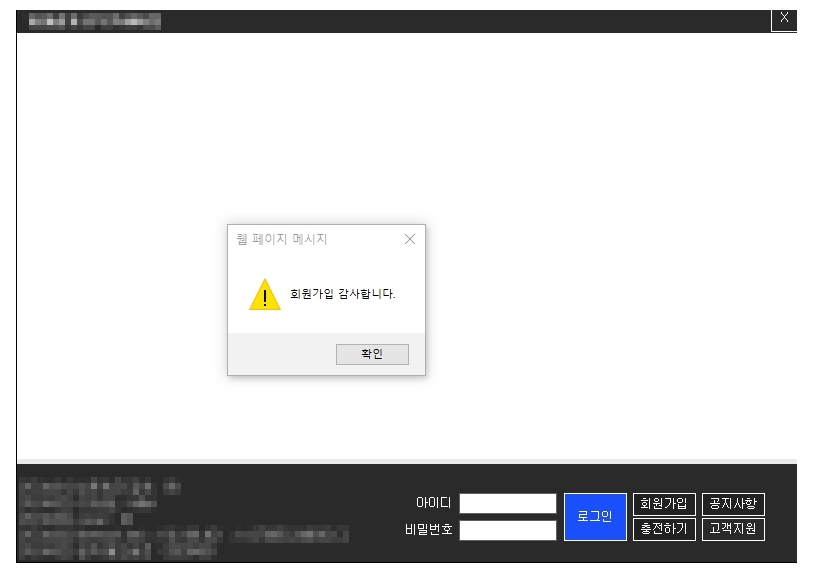Open the 회원가입 sign-up button
817x577 pixels.
click(664, 504)
